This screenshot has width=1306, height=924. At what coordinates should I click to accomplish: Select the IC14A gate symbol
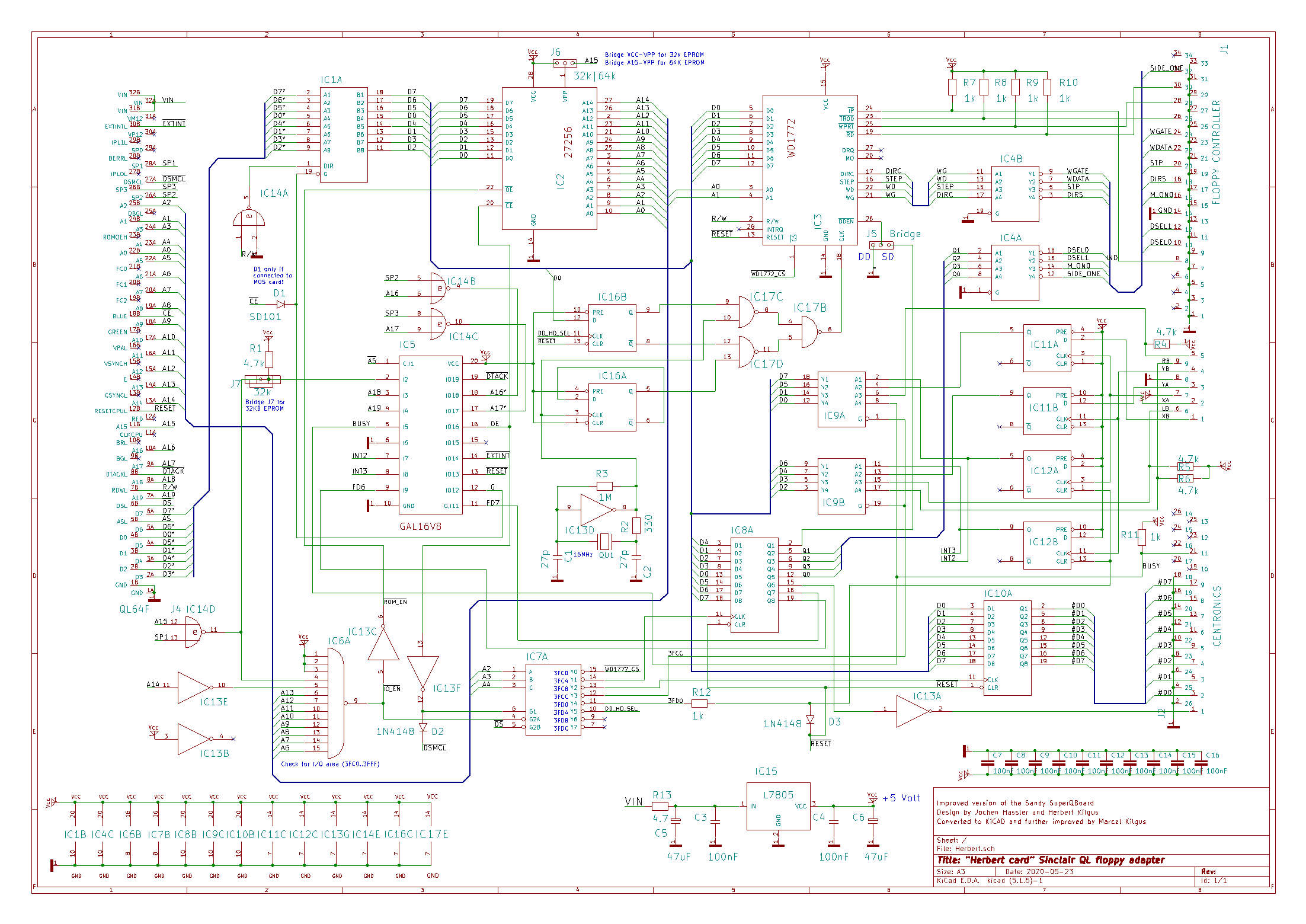[x=249, y=219]
